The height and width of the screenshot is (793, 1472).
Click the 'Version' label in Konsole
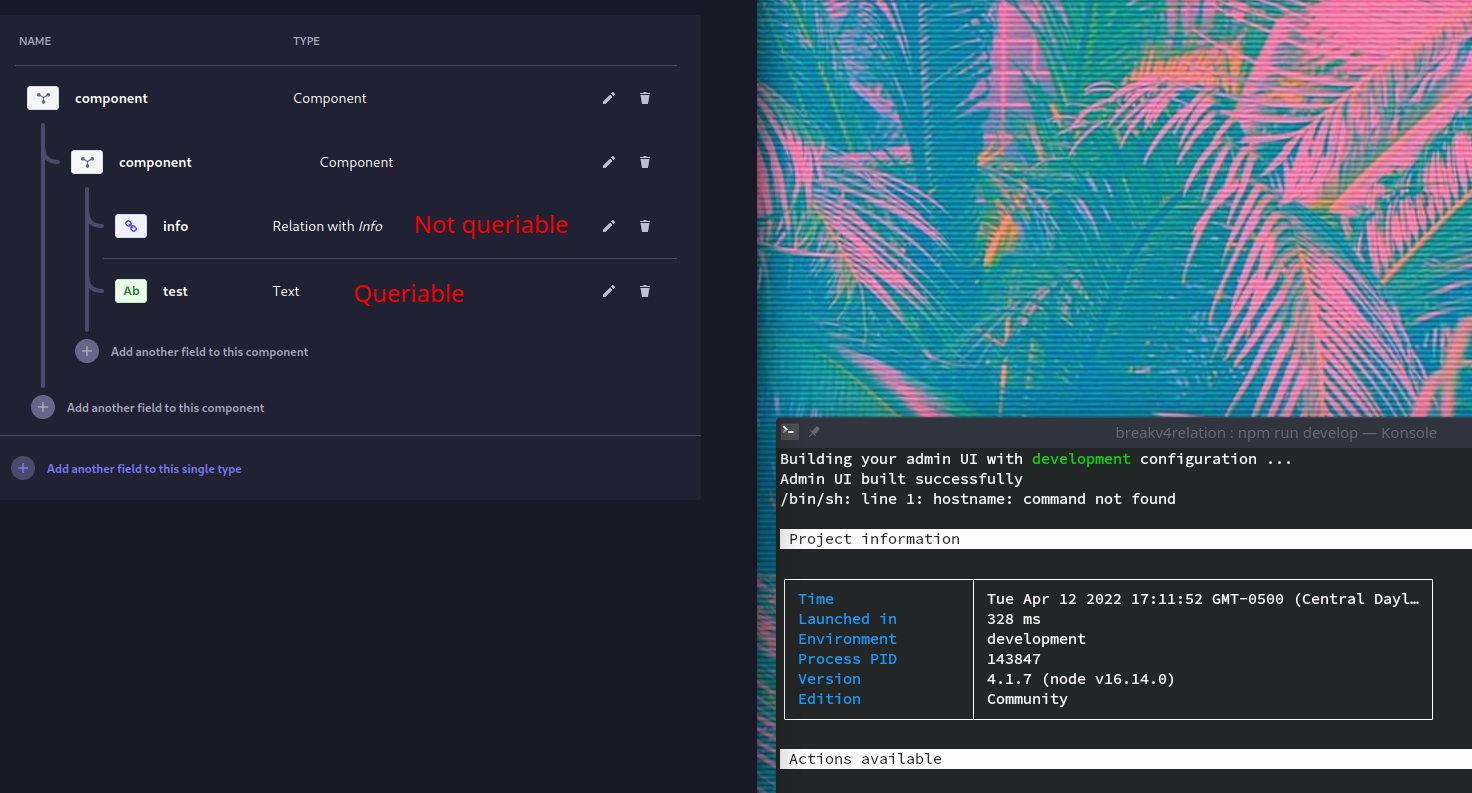(x=829, y=679)
